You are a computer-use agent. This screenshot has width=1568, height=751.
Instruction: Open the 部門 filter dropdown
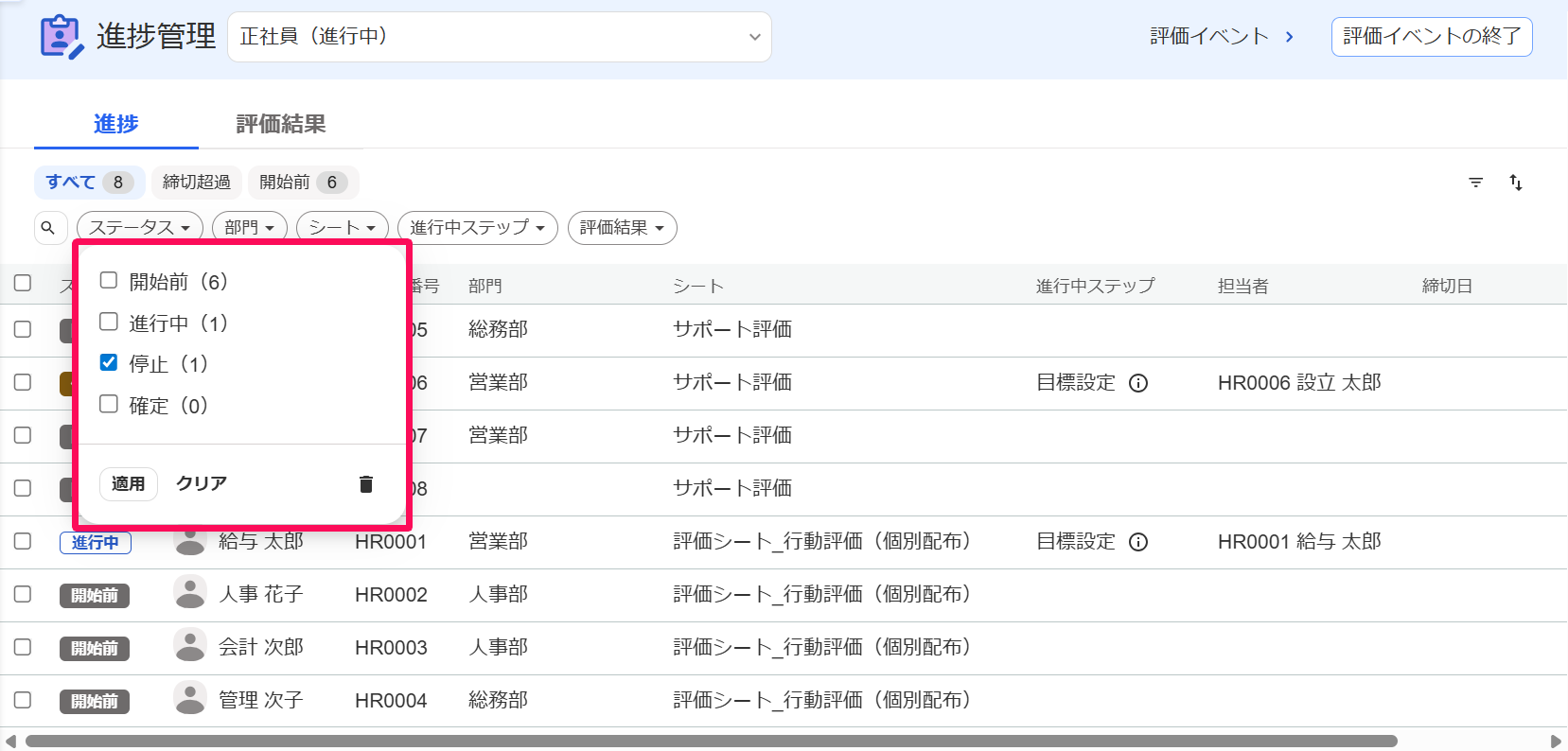click(x=250, y=228)
